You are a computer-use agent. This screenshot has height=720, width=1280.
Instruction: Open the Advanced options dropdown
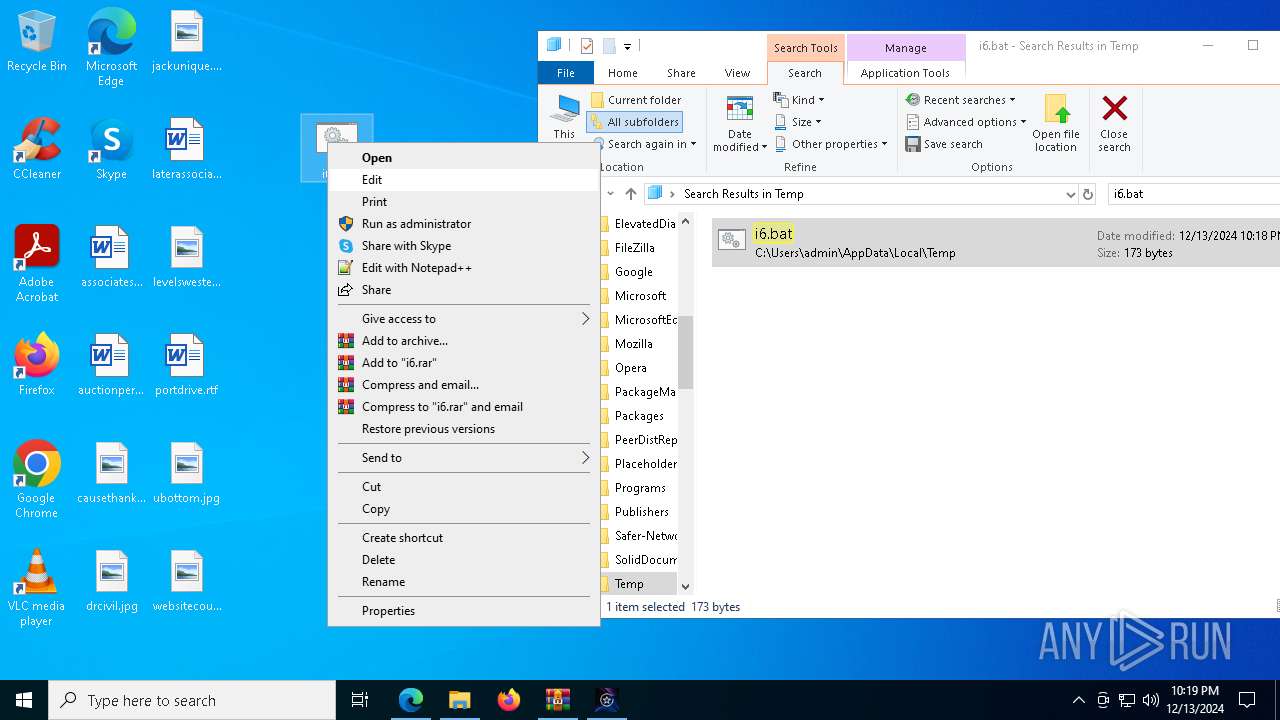(967, 122)
